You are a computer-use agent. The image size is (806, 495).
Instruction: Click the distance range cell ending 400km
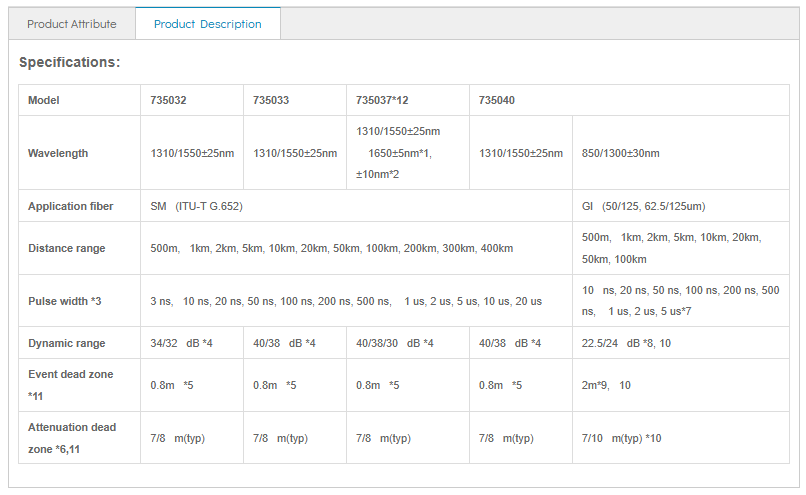[x=356, y=248]
